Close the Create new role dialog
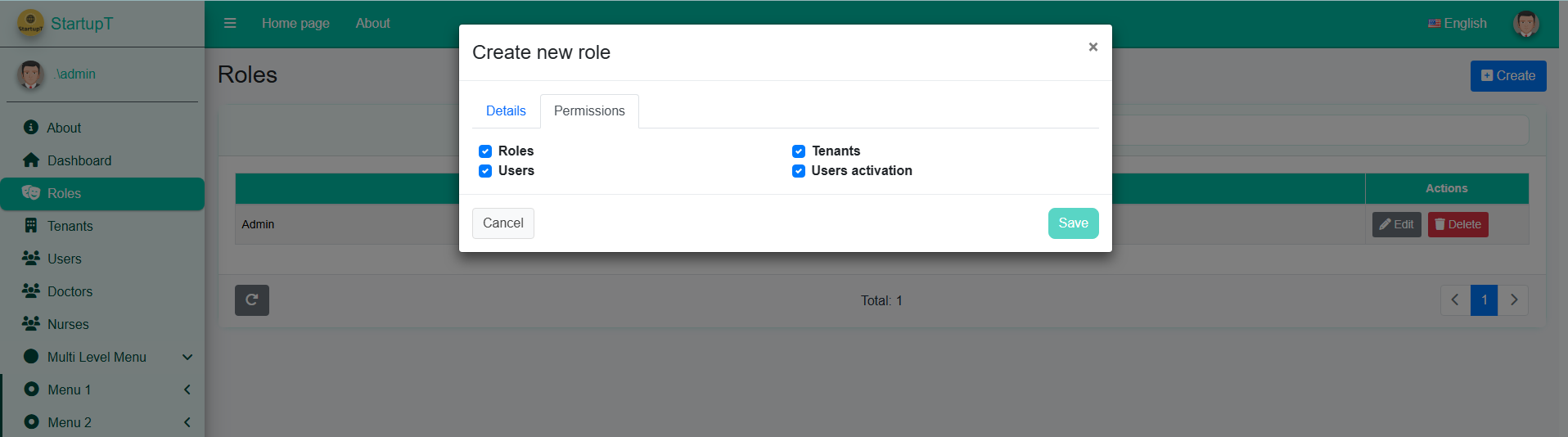 [1093, 47]
